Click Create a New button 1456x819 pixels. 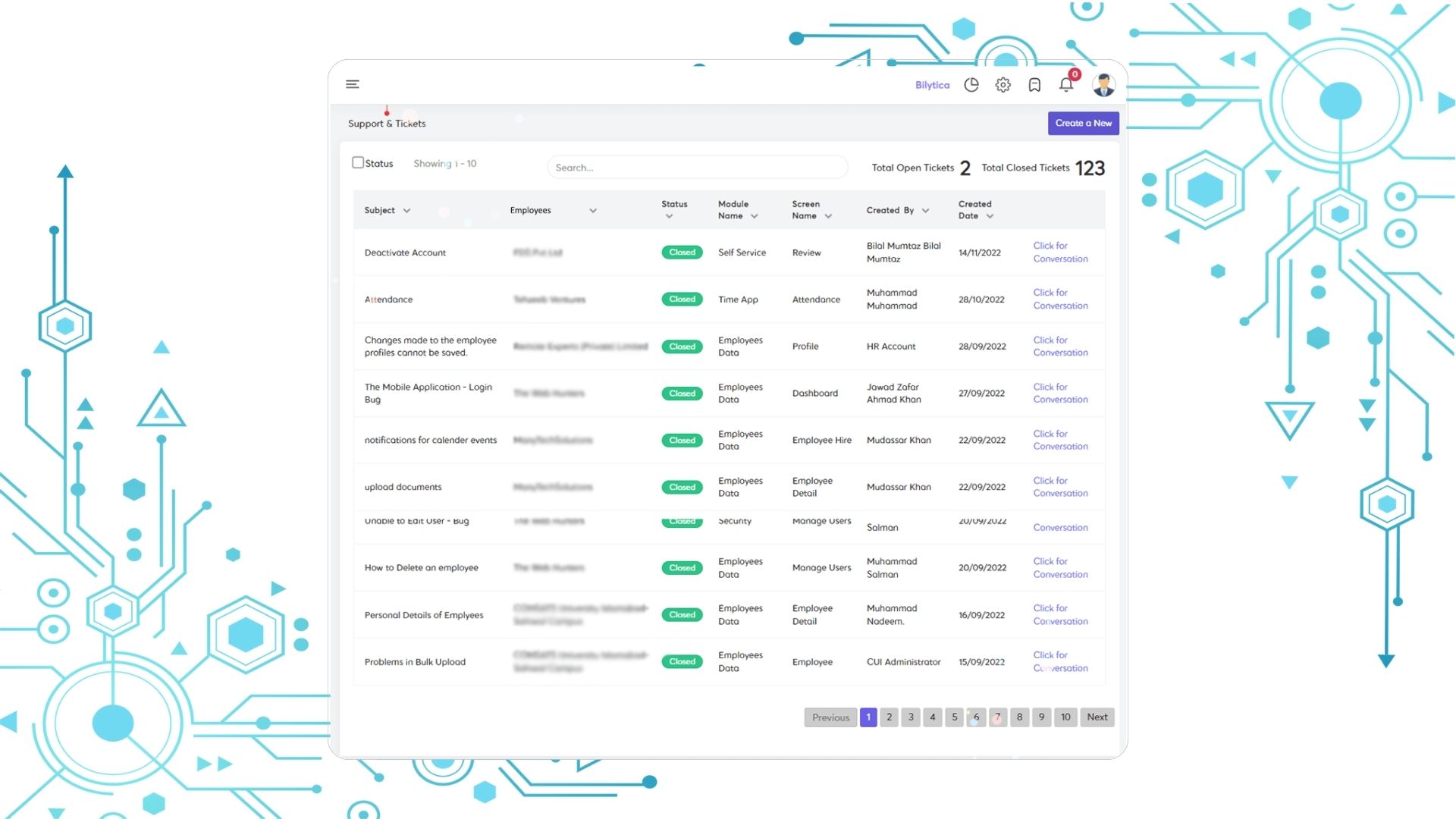[x=1083, y=122]
